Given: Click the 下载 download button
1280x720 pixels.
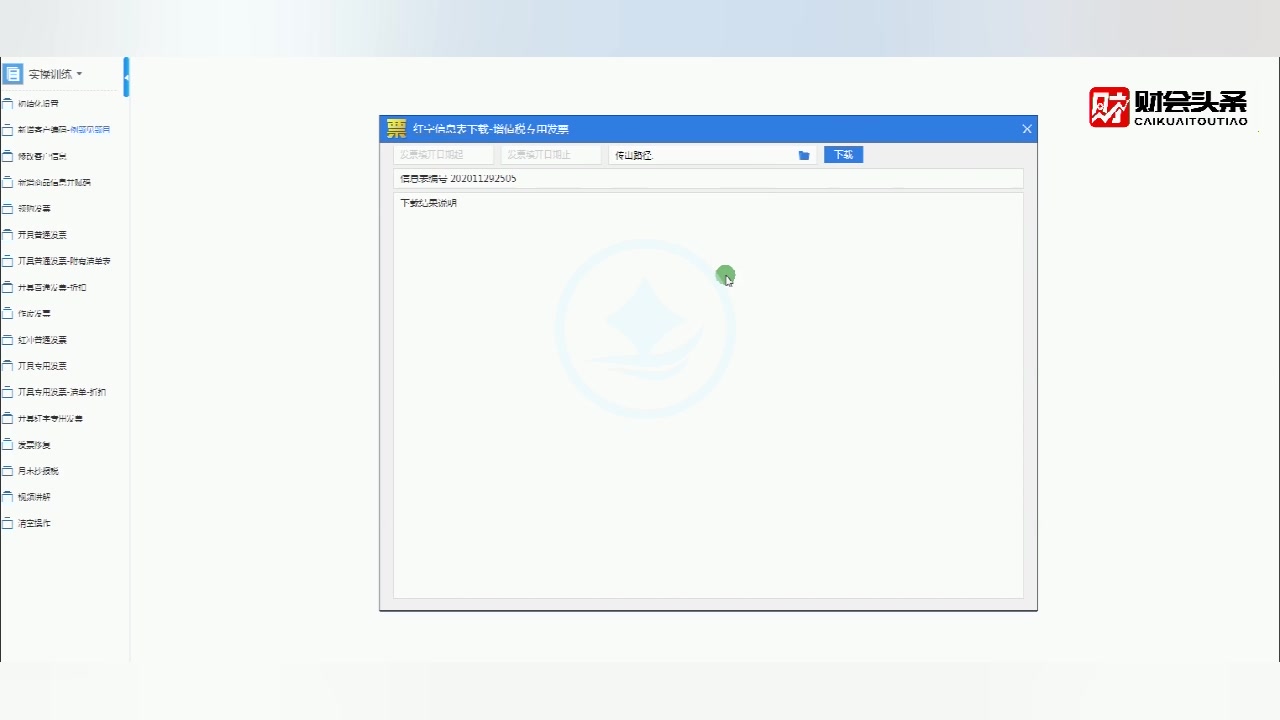Looking at the screenshot, I should (x=843, y=155).
